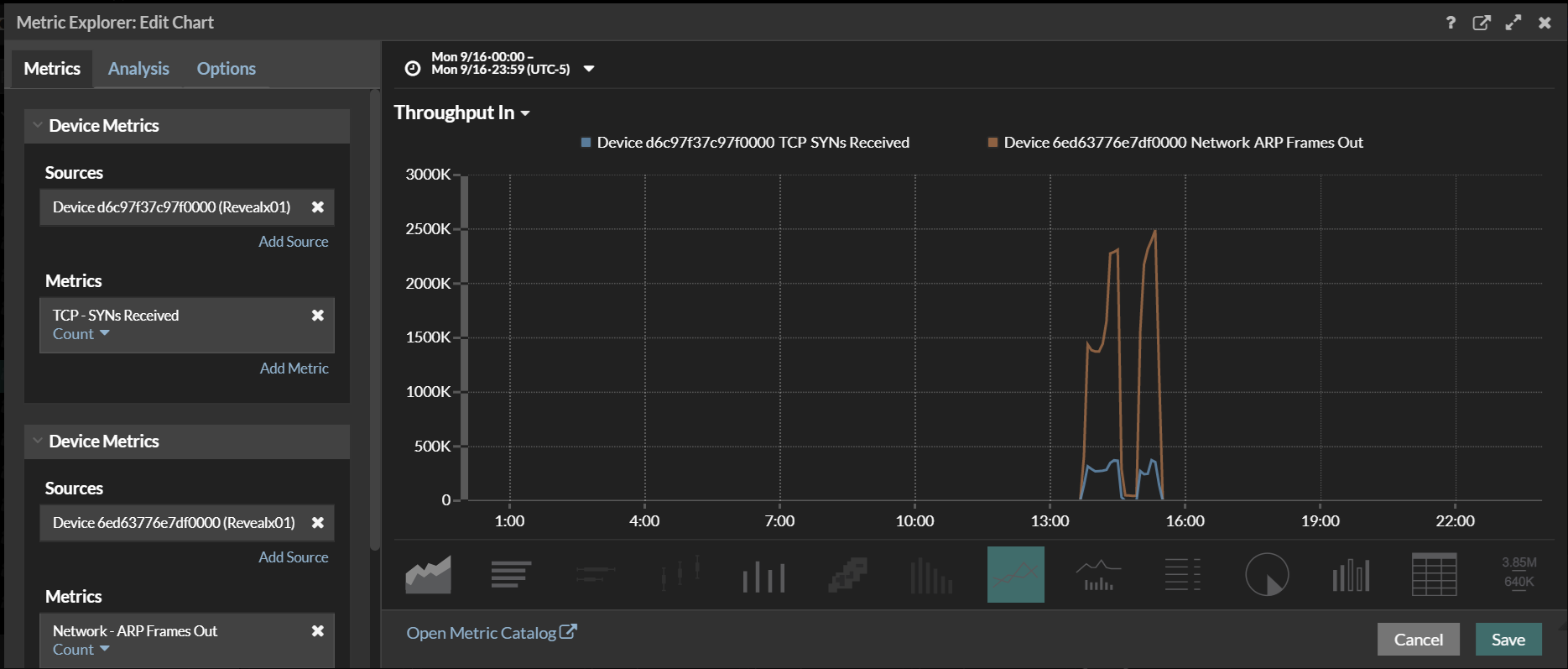Image resolution: width=1568 pixels, height=669 pixels.
Task: Open Count dropdown under TCP - SYNs Received
Action: point(81,334)
